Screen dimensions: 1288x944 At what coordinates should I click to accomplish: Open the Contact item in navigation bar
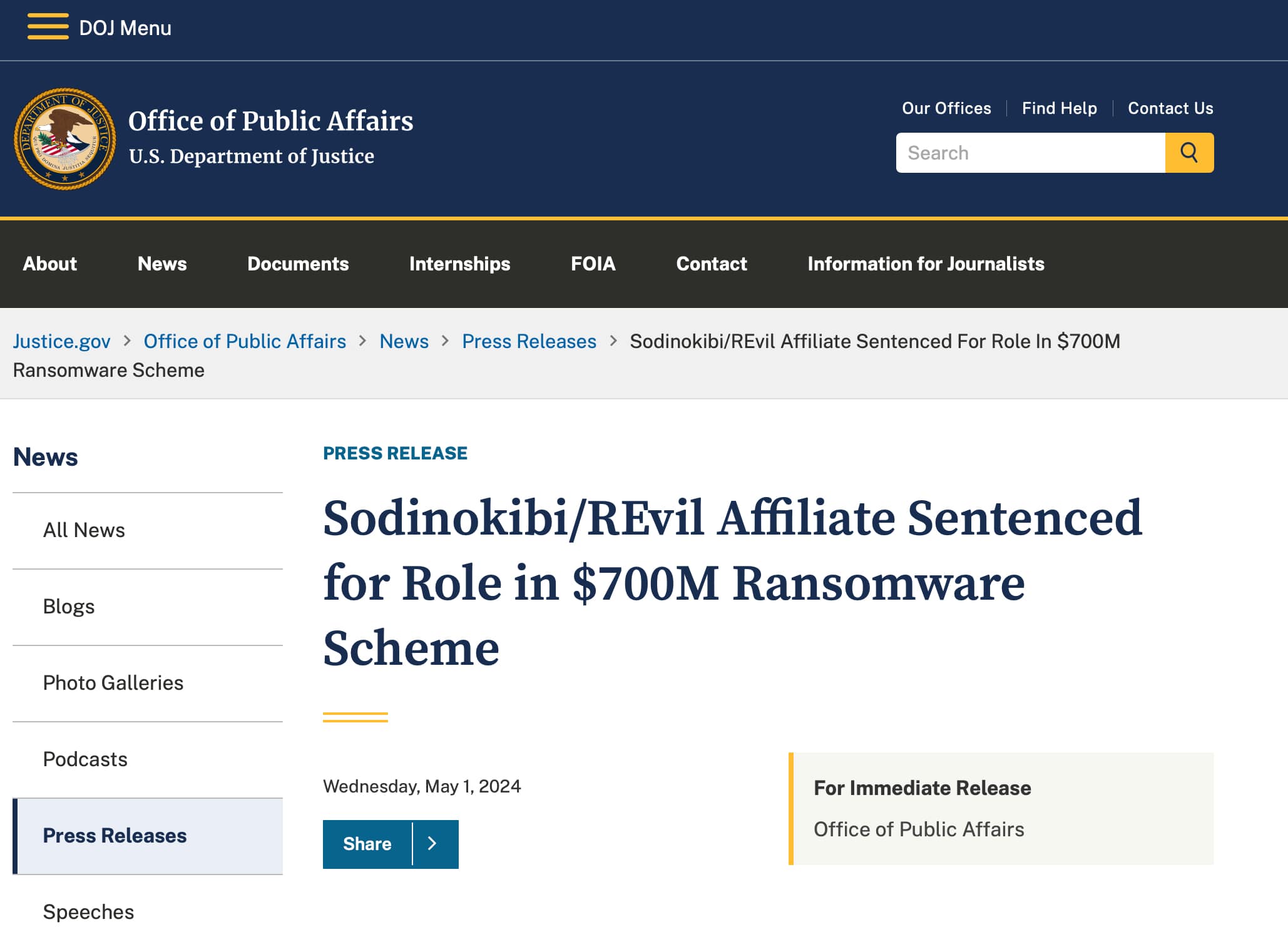[x=712, y=264]
